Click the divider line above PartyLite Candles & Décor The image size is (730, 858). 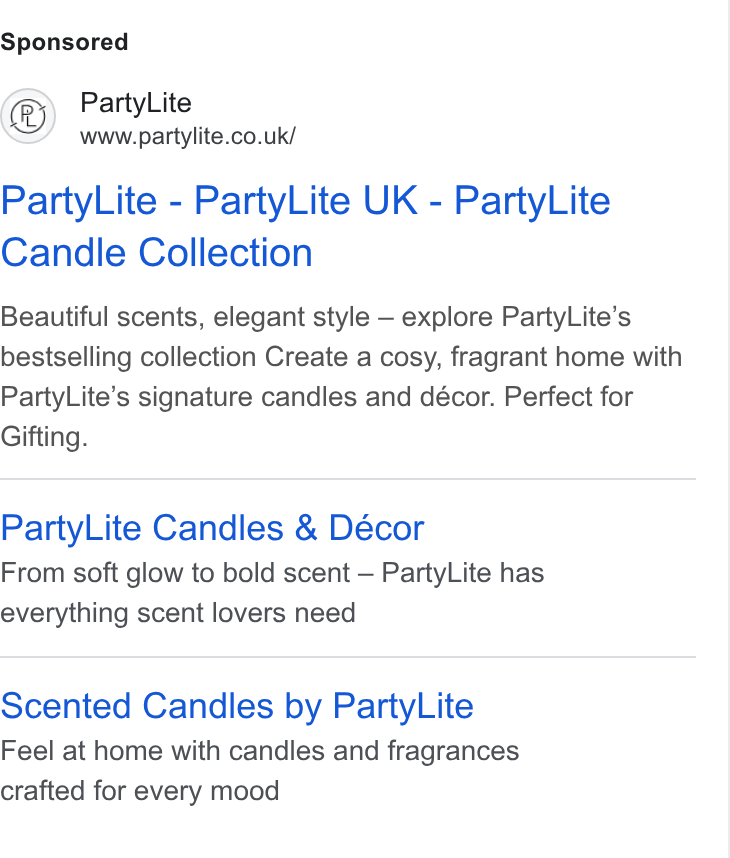[x=348, y=479]
